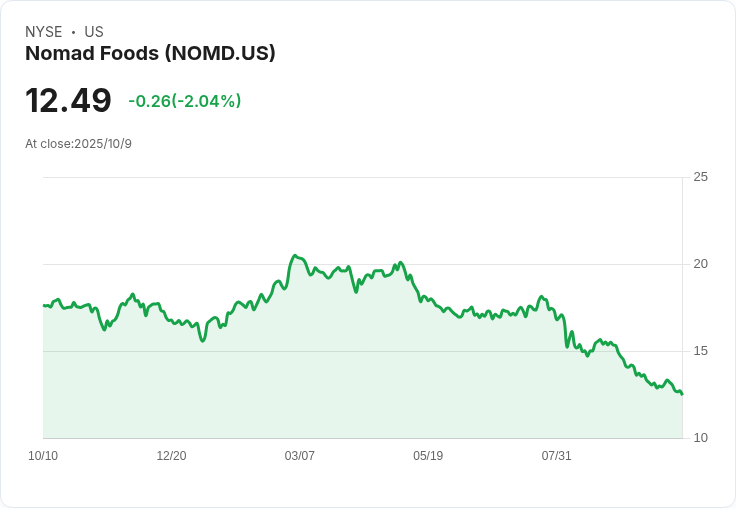Viewport: 736px width, 508px height.
Task: Click the lowest dip of the line near 12/20
Action: 202,341
